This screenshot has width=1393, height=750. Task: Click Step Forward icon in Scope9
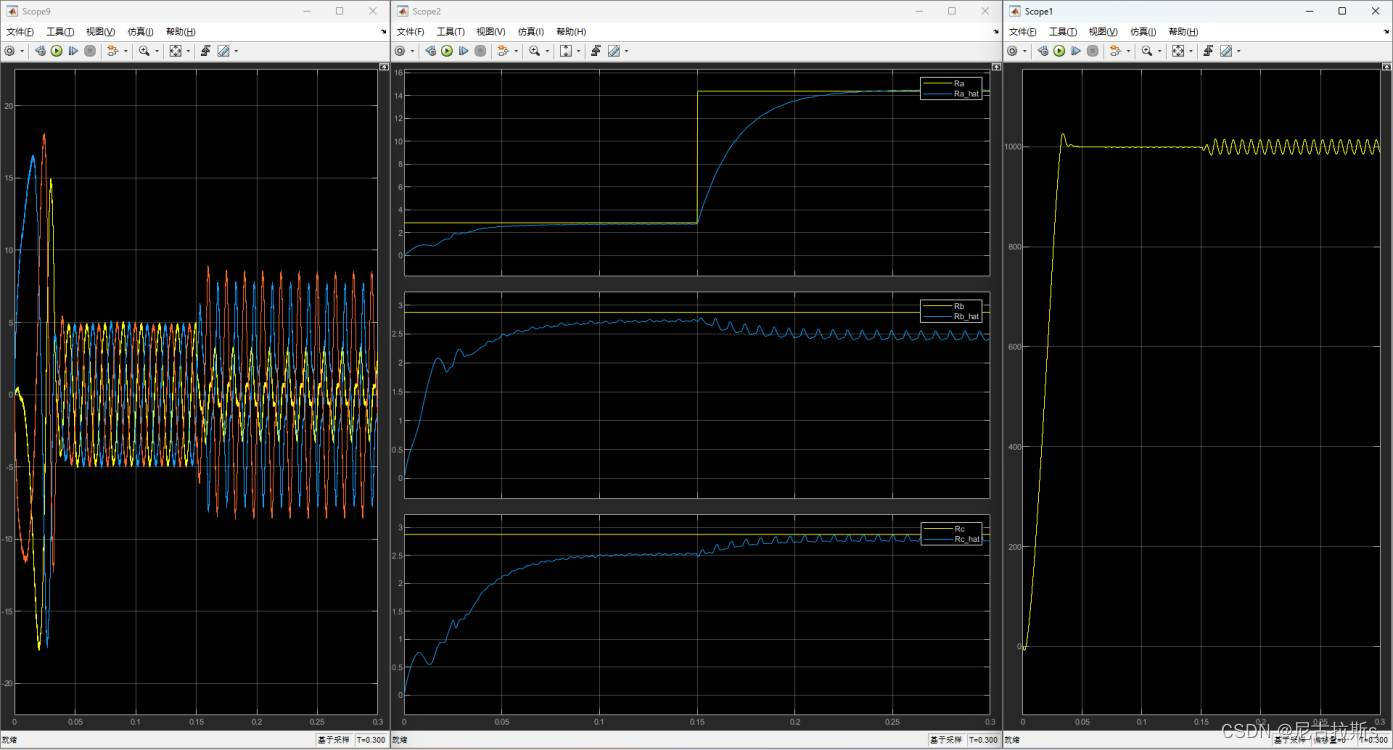point(73,51)
